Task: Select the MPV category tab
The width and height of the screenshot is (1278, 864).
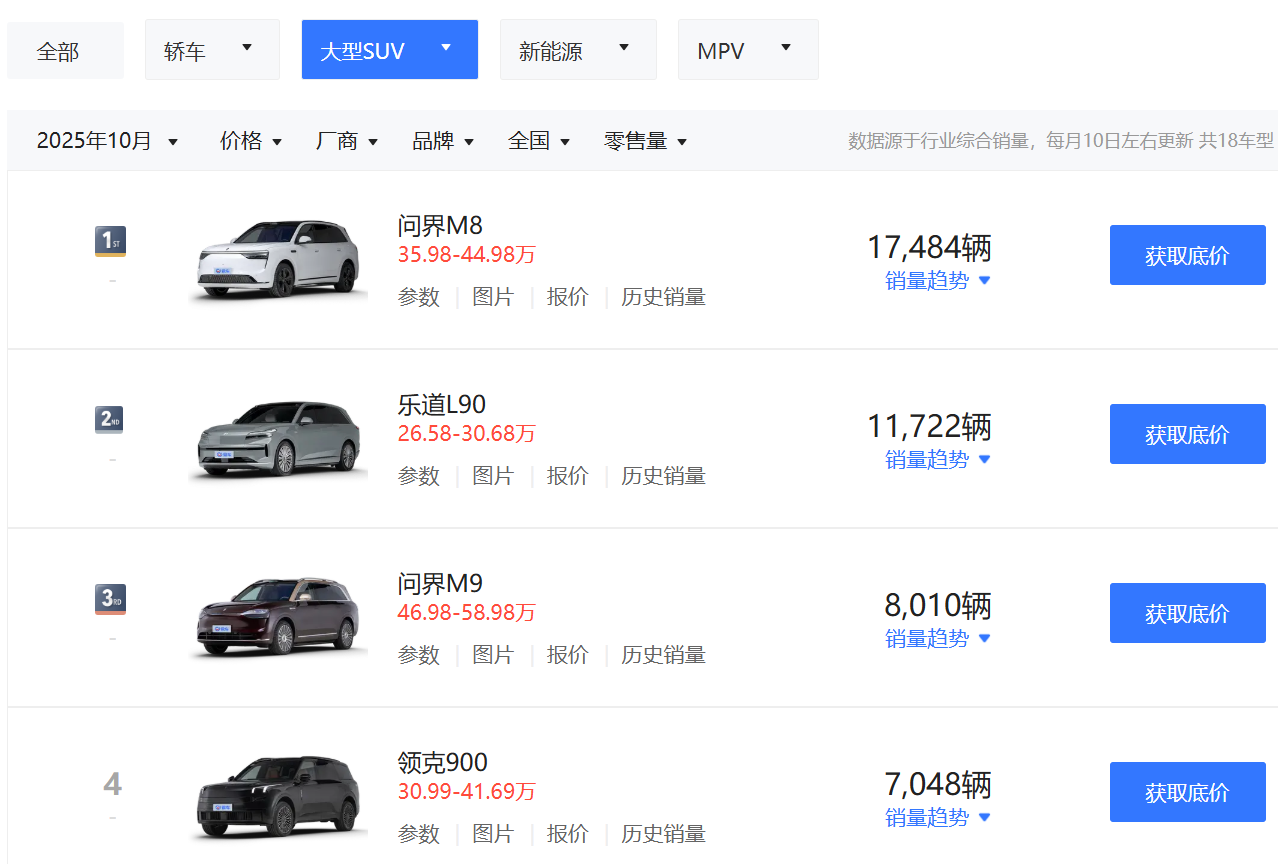Action: (747, 50)
